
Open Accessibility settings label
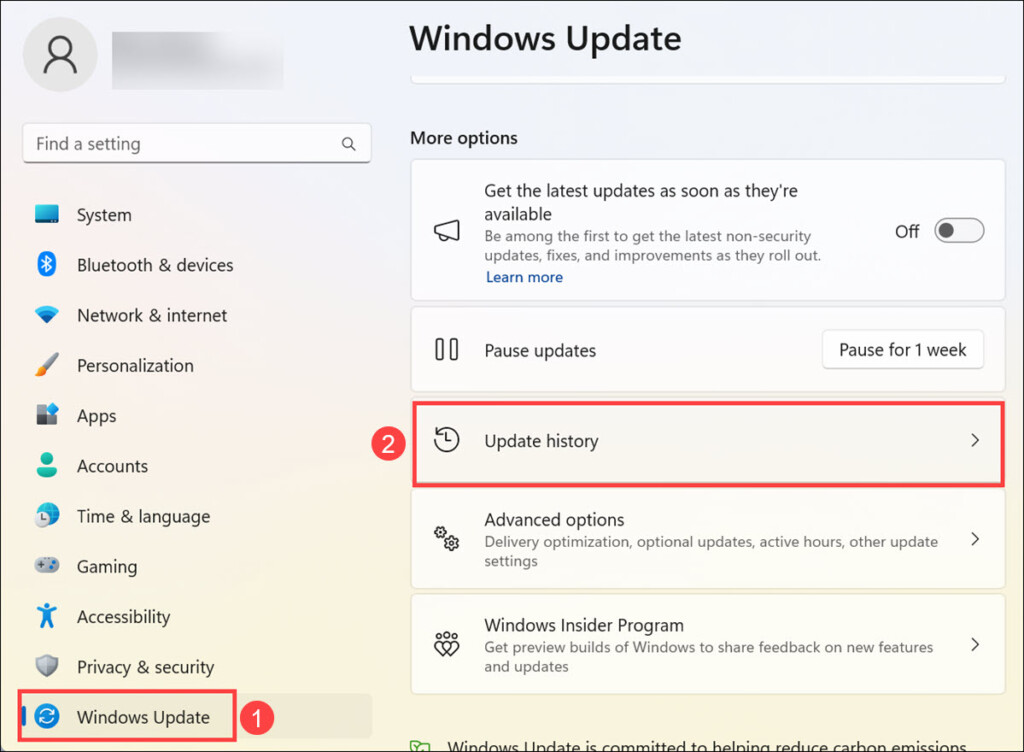pos(123,617)
